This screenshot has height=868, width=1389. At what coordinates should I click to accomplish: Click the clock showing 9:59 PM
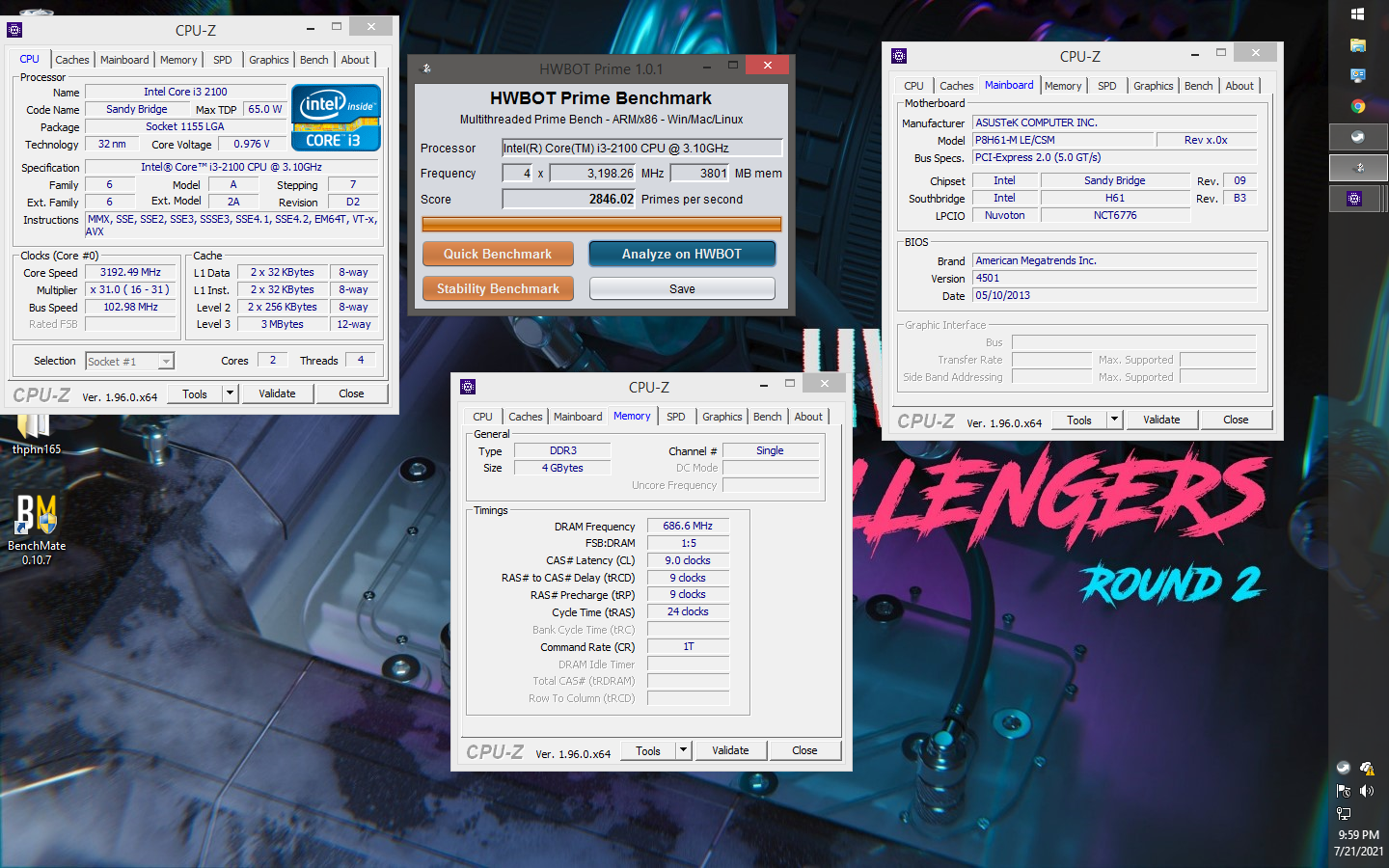tap(1358, 835)
